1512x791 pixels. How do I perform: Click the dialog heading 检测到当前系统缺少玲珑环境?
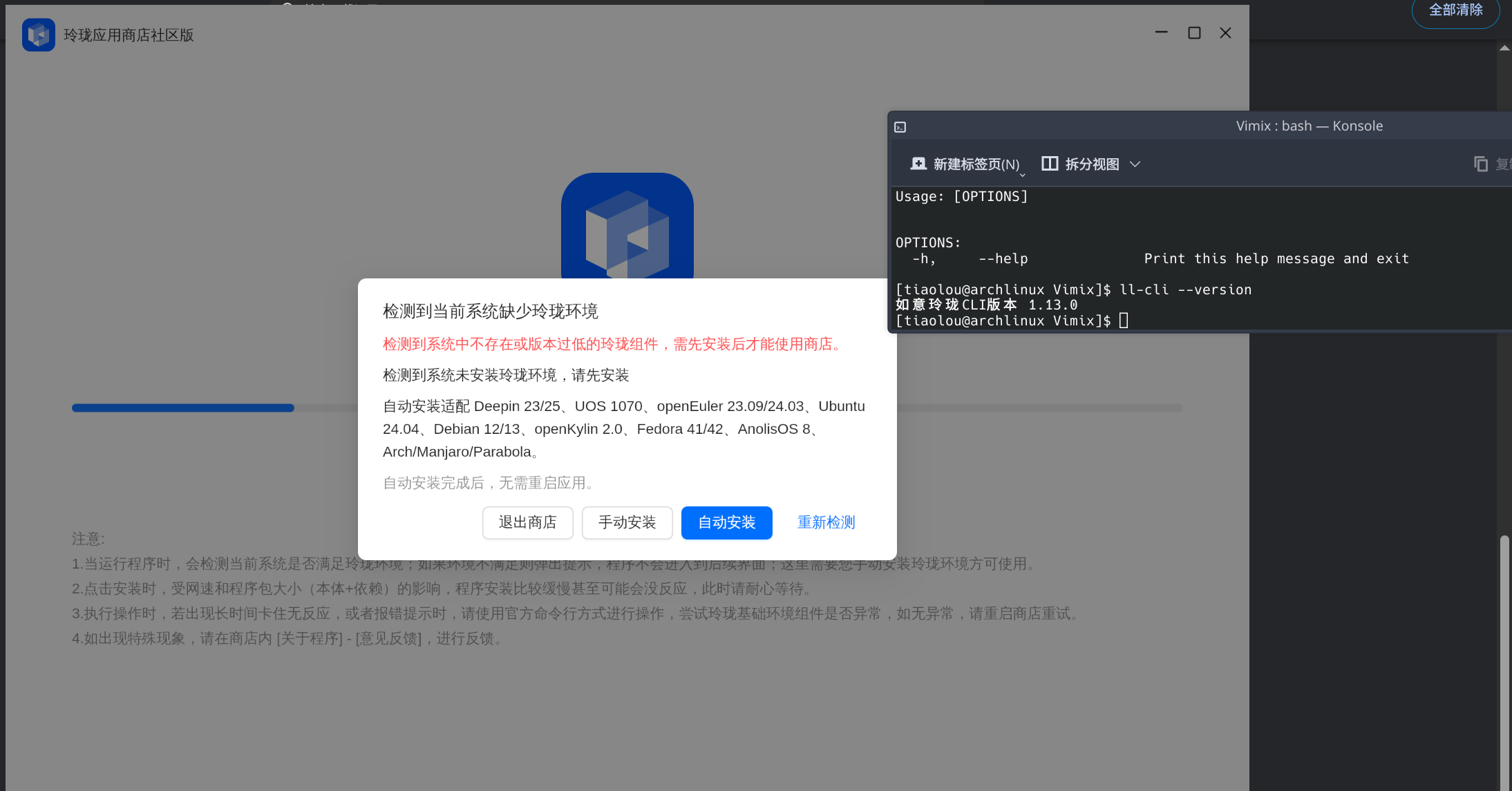click(x=491, y=311)
